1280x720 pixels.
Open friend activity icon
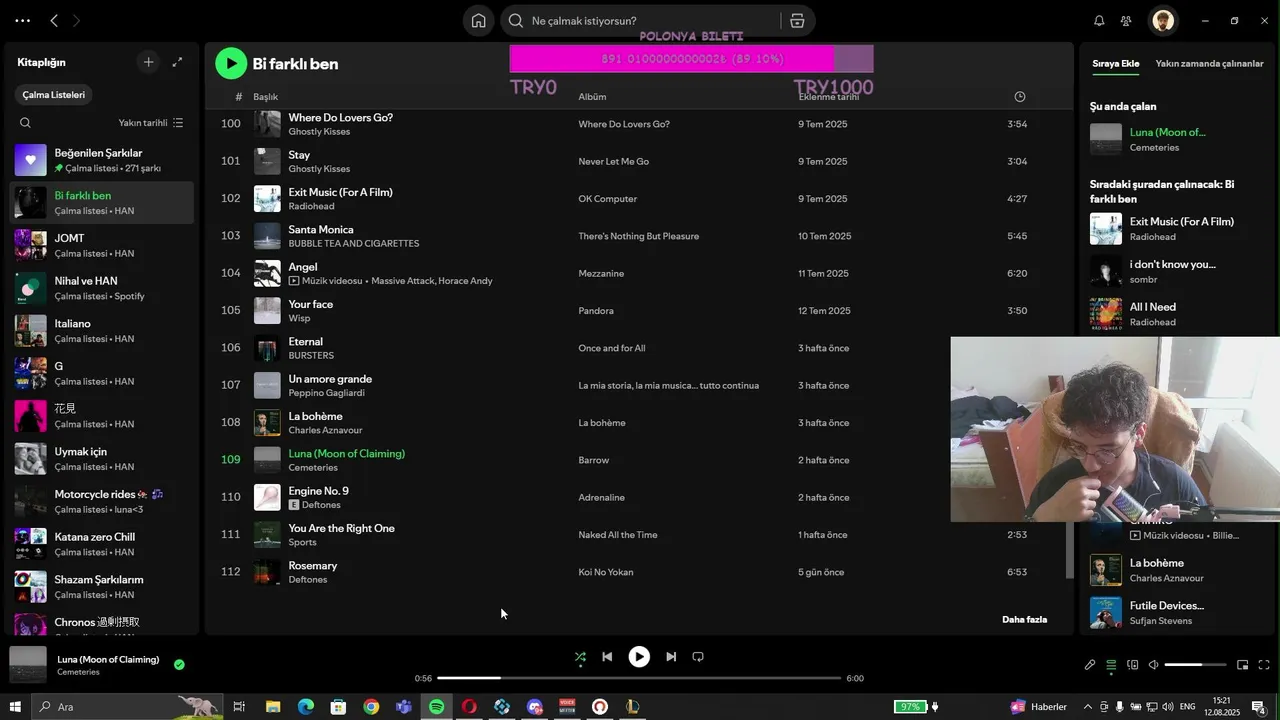(1126, 21)
